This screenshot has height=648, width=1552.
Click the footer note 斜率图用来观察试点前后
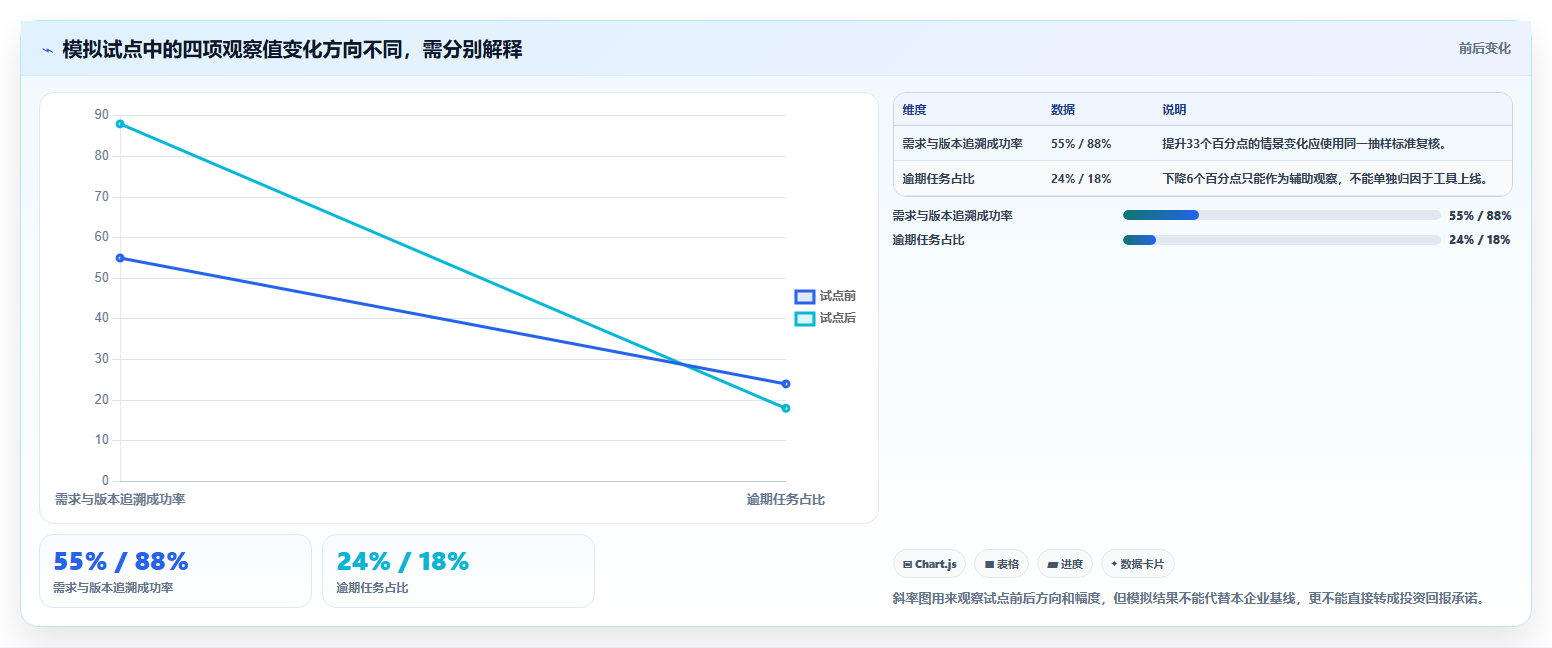(x=1189, y=599)
